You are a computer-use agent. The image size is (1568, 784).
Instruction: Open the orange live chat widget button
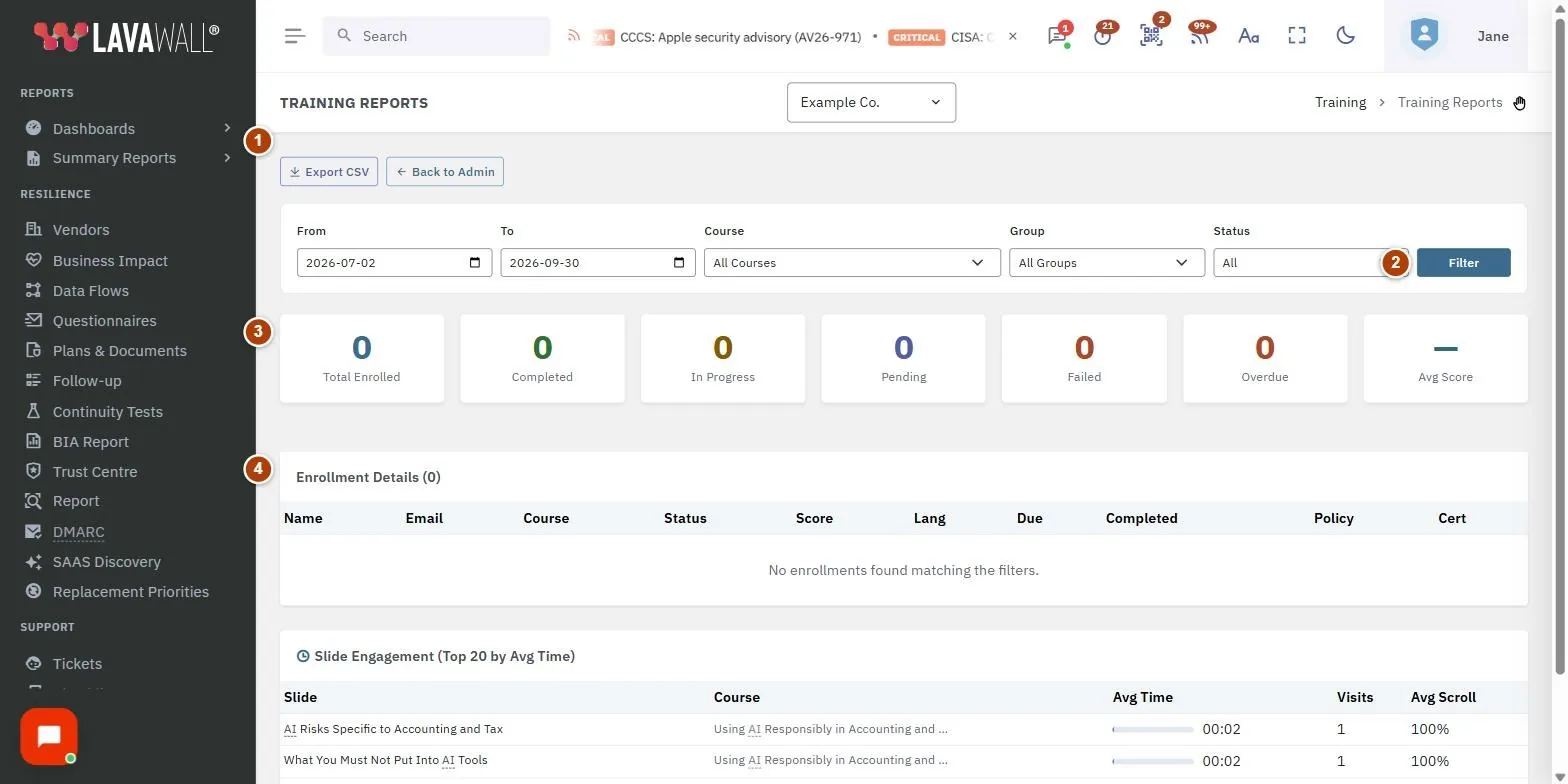(49, 737)
